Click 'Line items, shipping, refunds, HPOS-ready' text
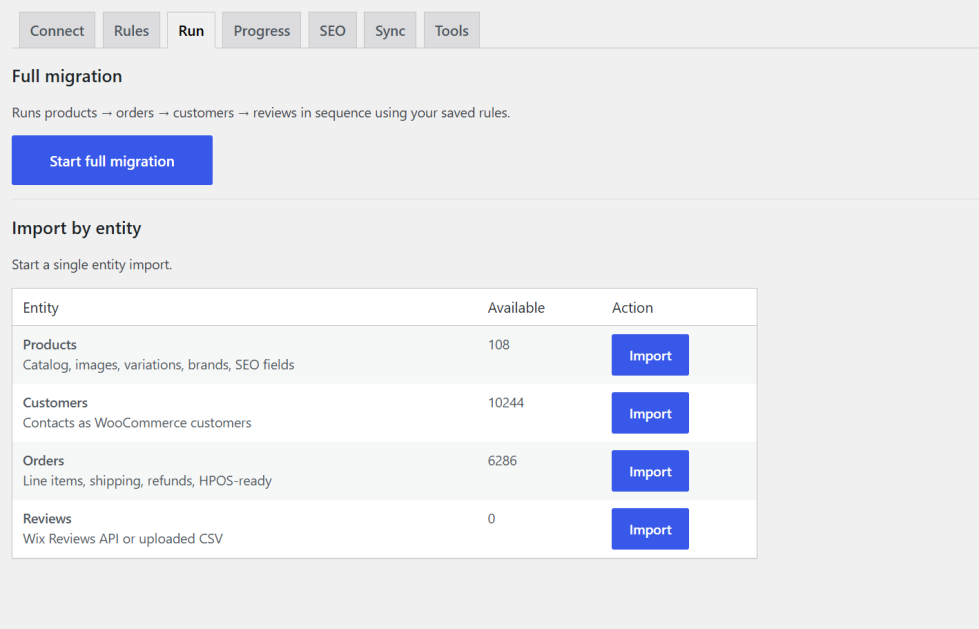The height and width of the screenshot is (629, 979). (147, 481)
